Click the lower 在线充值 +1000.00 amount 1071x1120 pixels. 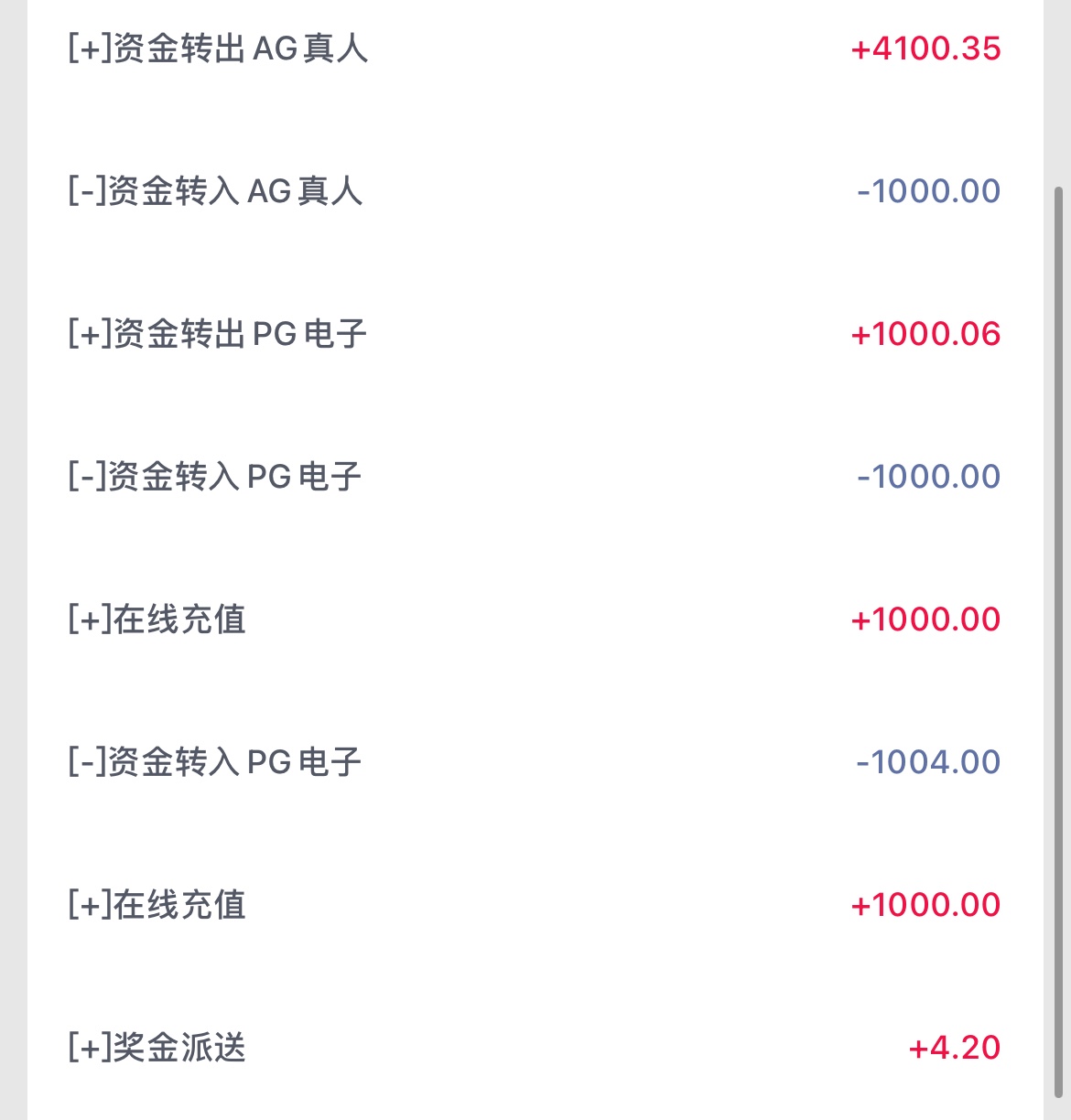coord(925,905)
